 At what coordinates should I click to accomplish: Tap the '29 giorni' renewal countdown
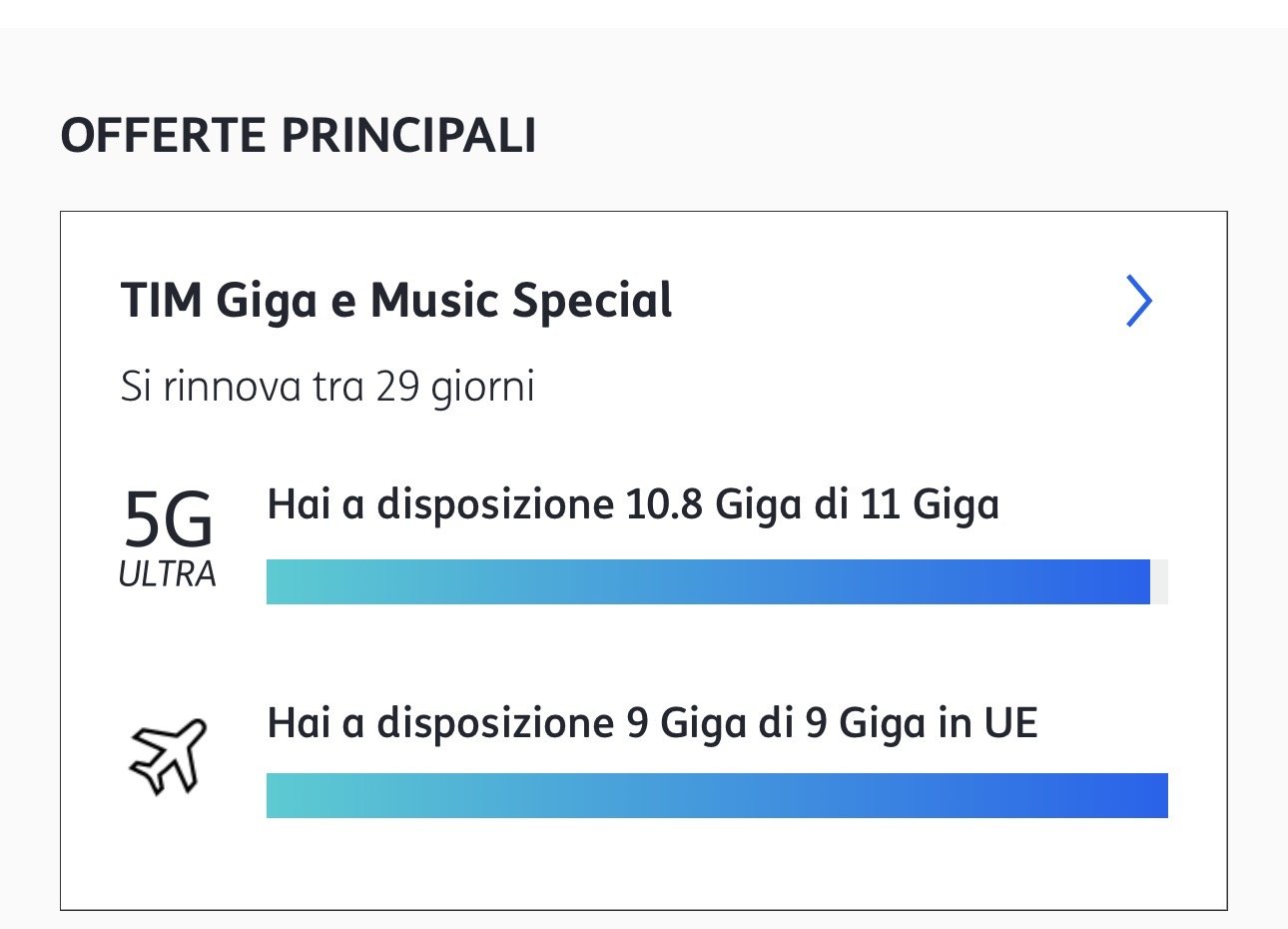[455, 387]
